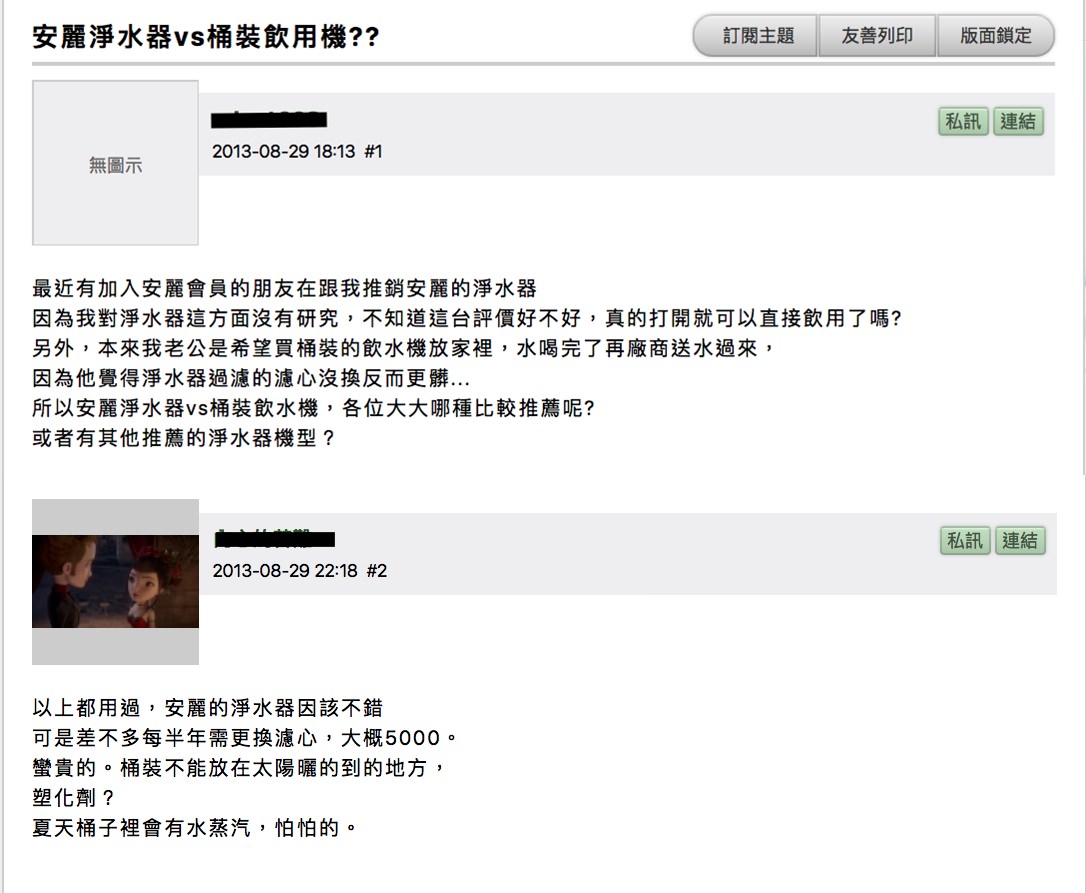Click the second poster's cartoon avatar
Viewport: 1086px width, 893px height.
point(115,581)
